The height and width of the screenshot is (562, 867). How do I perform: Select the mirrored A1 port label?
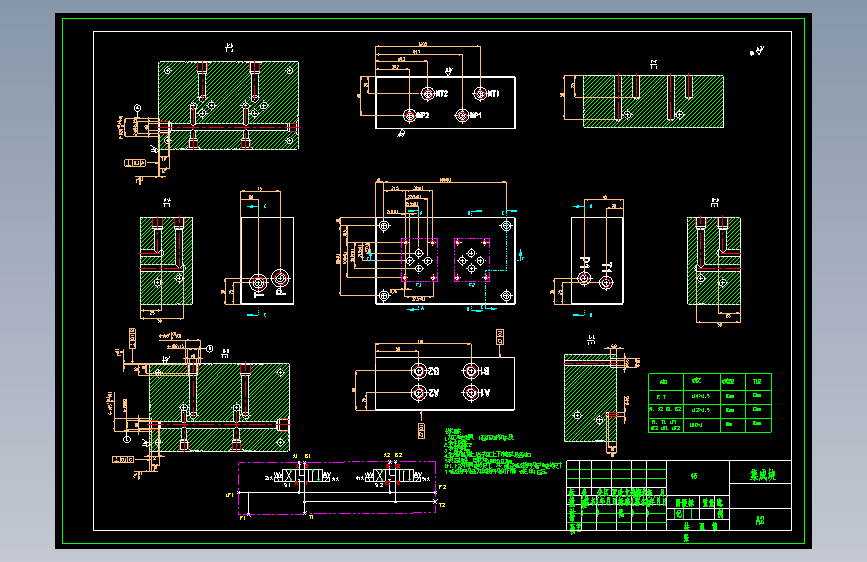point(484,393)
